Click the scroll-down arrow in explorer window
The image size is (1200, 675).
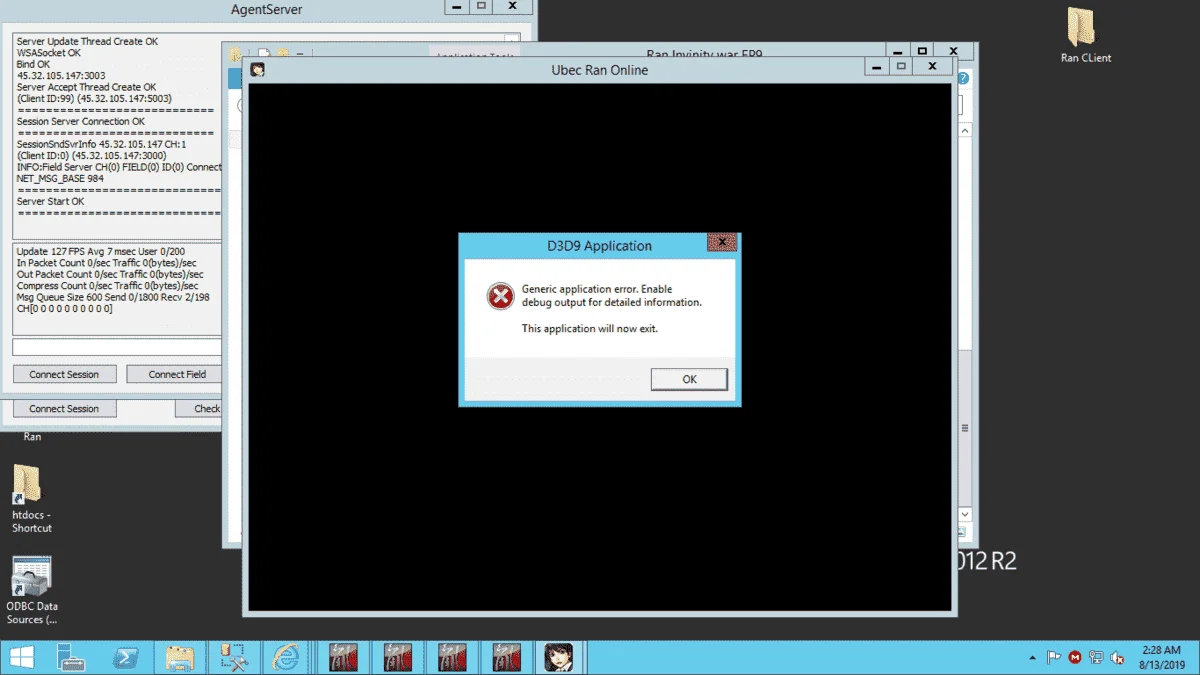(964, 514)
